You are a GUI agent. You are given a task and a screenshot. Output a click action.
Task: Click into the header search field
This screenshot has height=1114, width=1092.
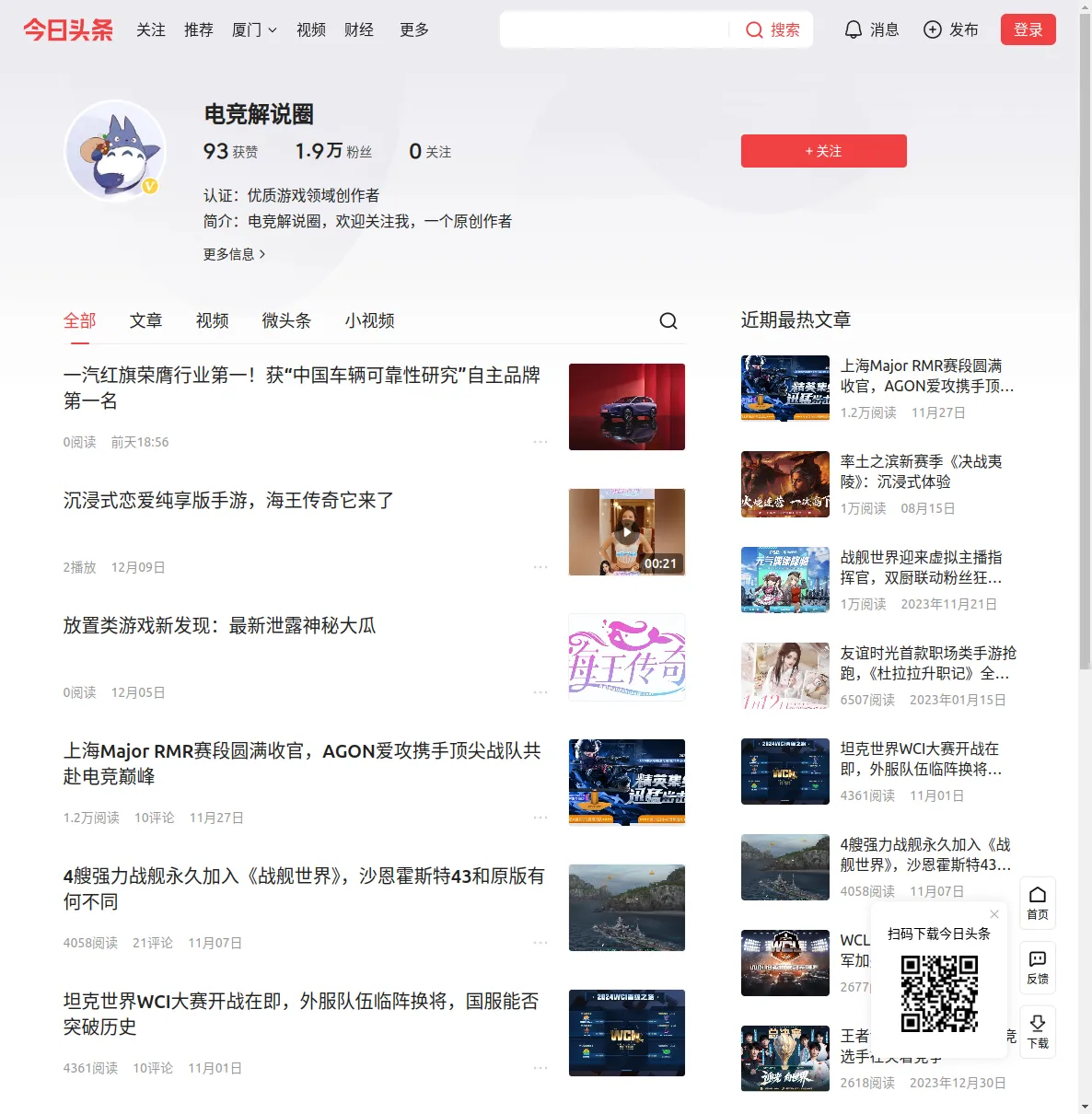[x=615, y=29]
